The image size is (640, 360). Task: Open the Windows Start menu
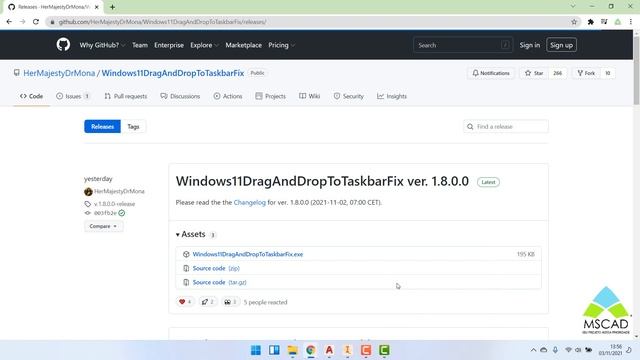click(256, 350)
